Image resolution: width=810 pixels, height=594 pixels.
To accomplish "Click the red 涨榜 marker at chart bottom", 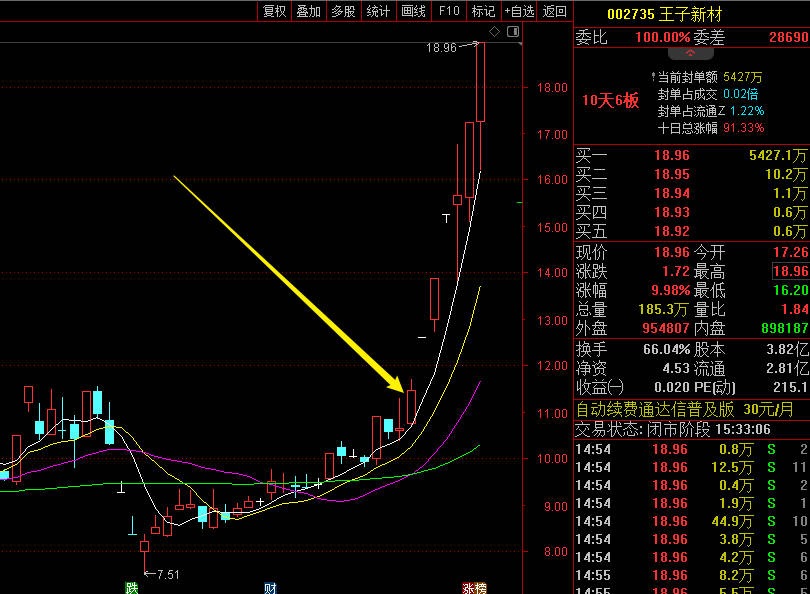I will tap(473, 587).
